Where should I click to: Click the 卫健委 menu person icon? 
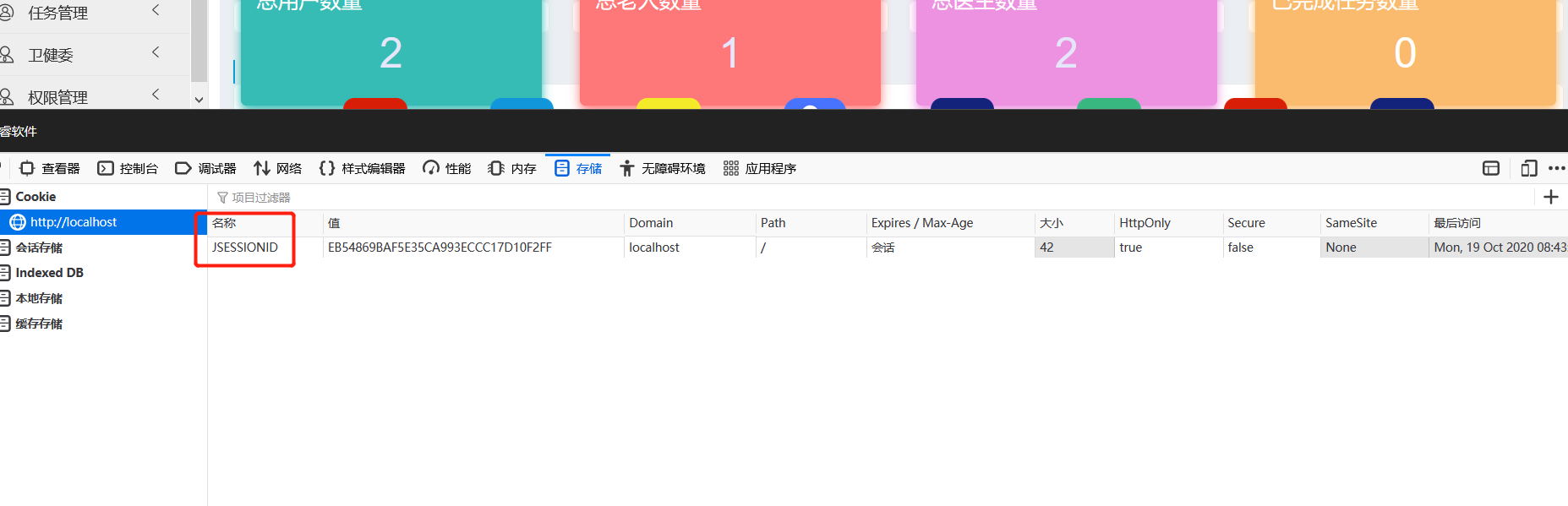[x=6, y=54]
